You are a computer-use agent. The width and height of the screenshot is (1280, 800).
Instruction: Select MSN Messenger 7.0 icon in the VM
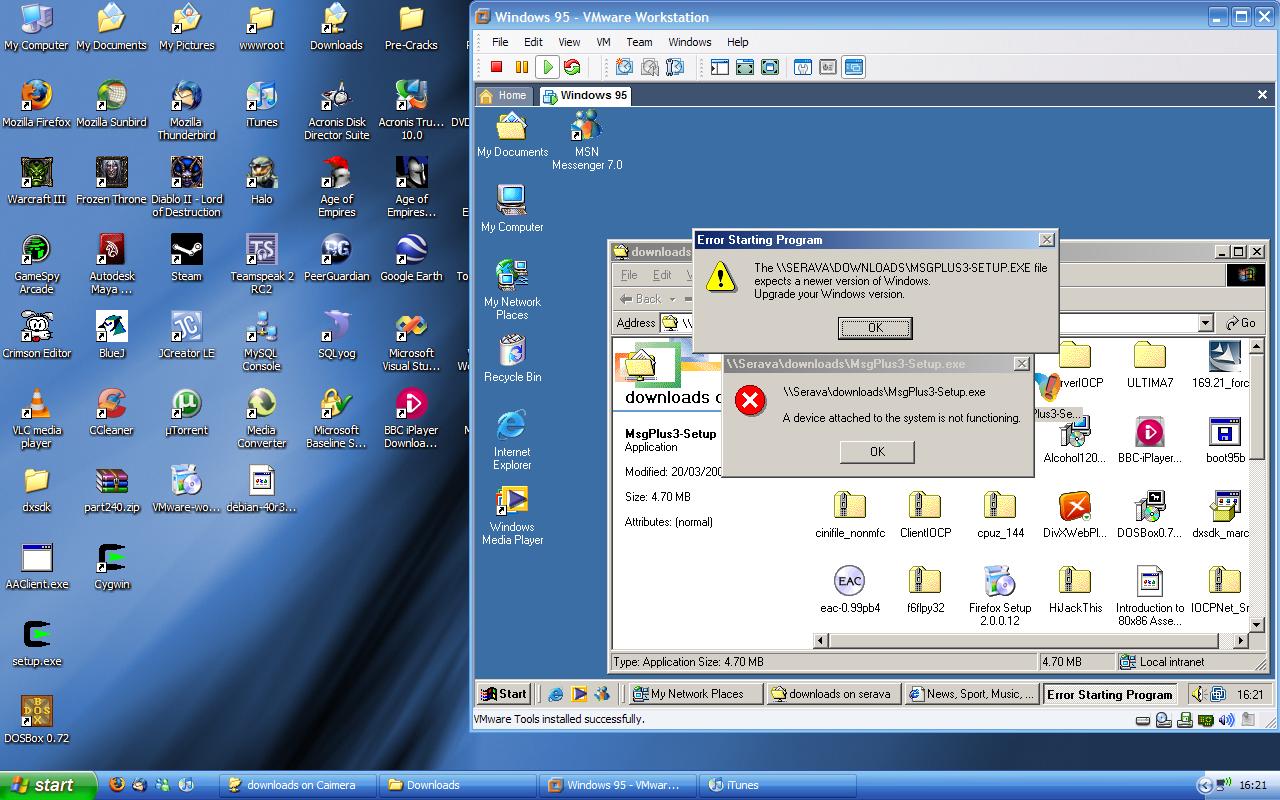587,141
